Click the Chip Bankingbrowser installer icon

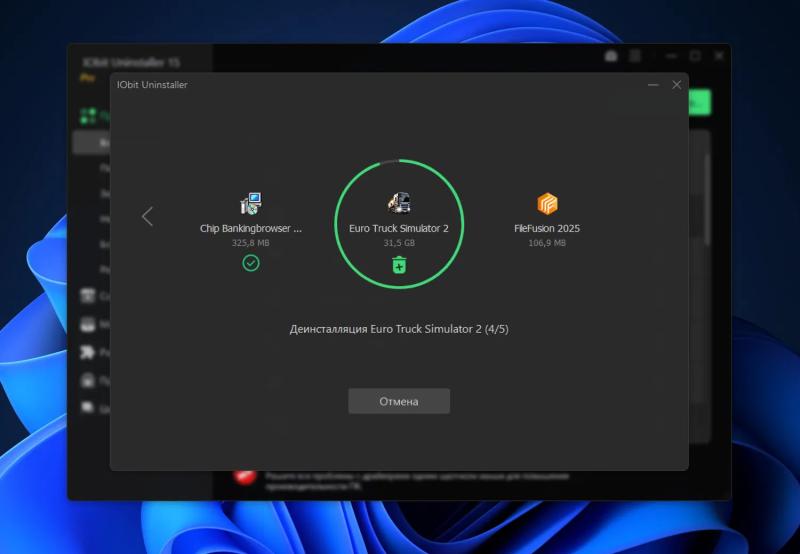251,203
